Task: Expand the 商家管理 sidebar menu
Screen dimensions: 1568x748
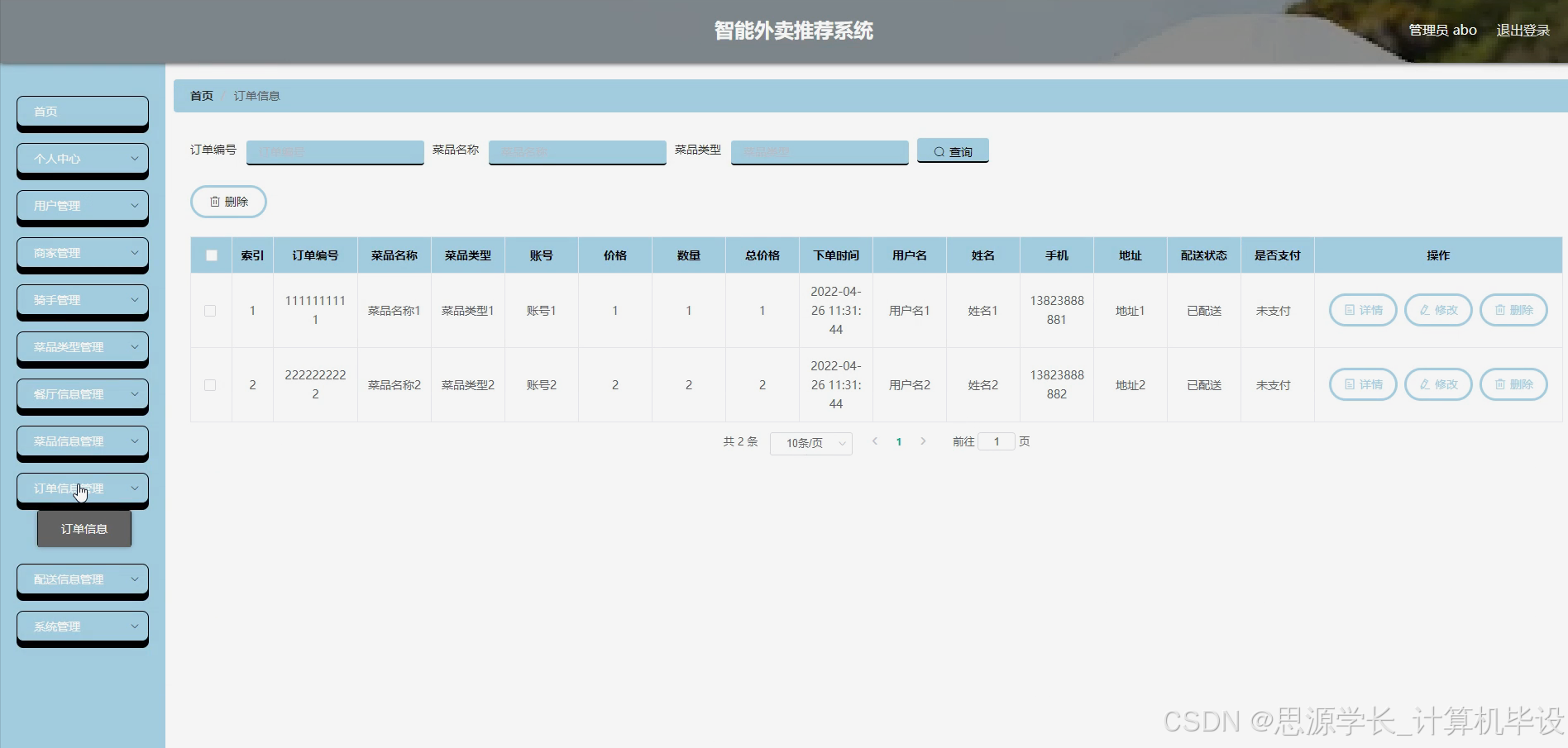Action: 83,253
